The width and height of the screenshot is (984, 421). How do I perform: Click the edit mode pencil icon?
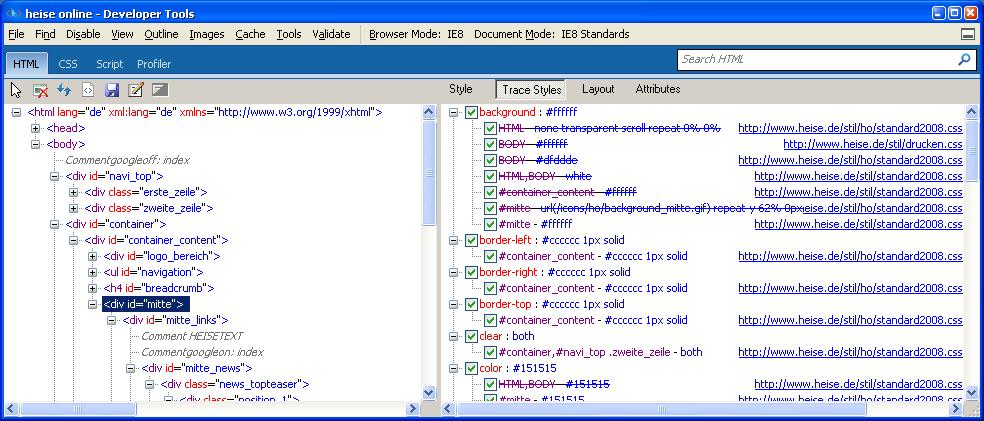pos(136,90)
